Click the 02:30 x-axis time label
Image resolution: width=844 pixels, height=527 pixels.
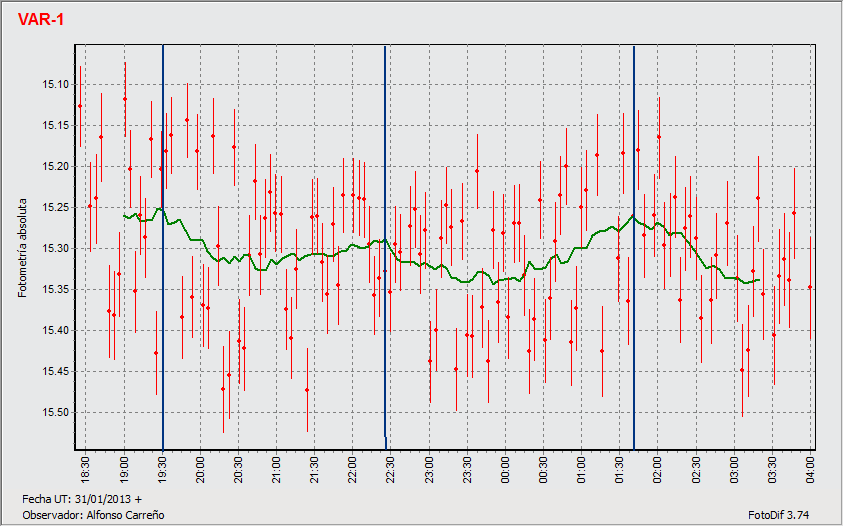coord(696,469)
